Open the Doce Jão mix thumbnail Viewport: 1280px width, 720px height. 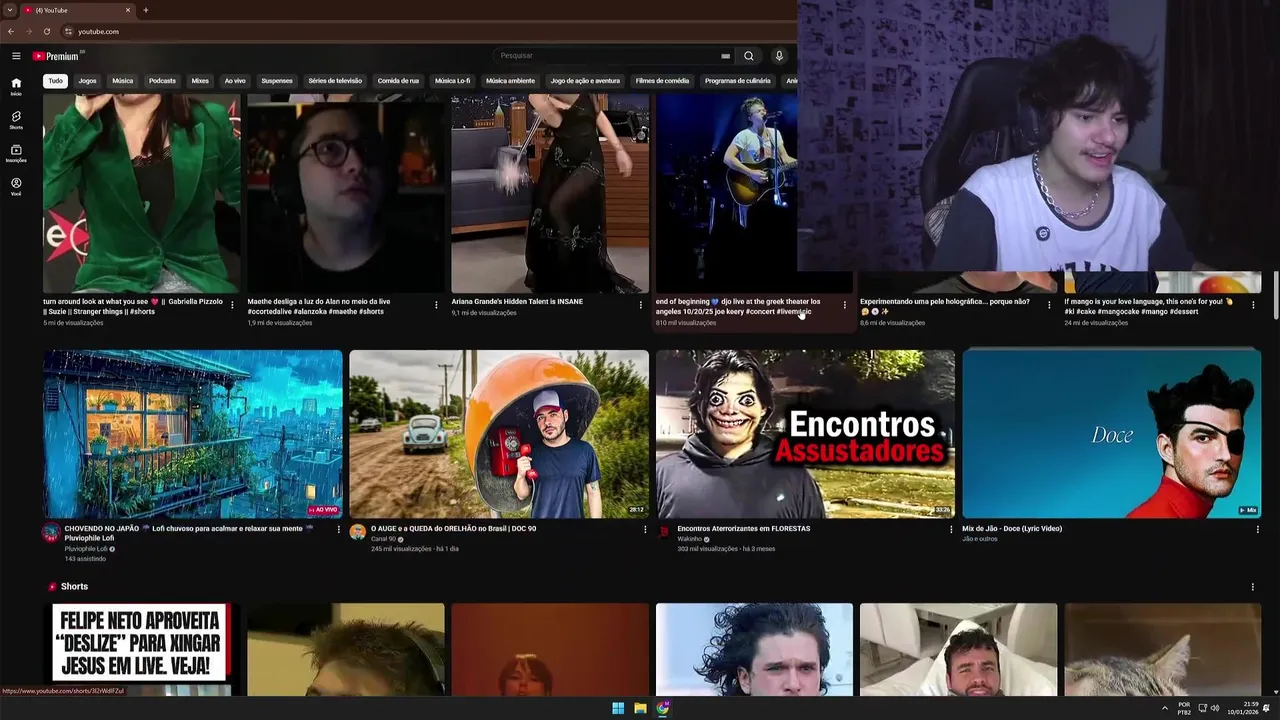(x=1112, y=434)
